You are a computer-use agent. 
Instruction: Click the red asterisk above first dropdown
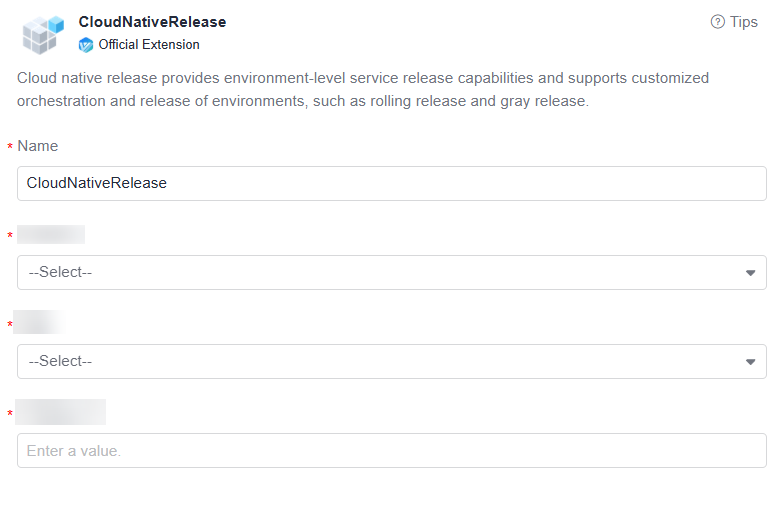tap(10, 237)
